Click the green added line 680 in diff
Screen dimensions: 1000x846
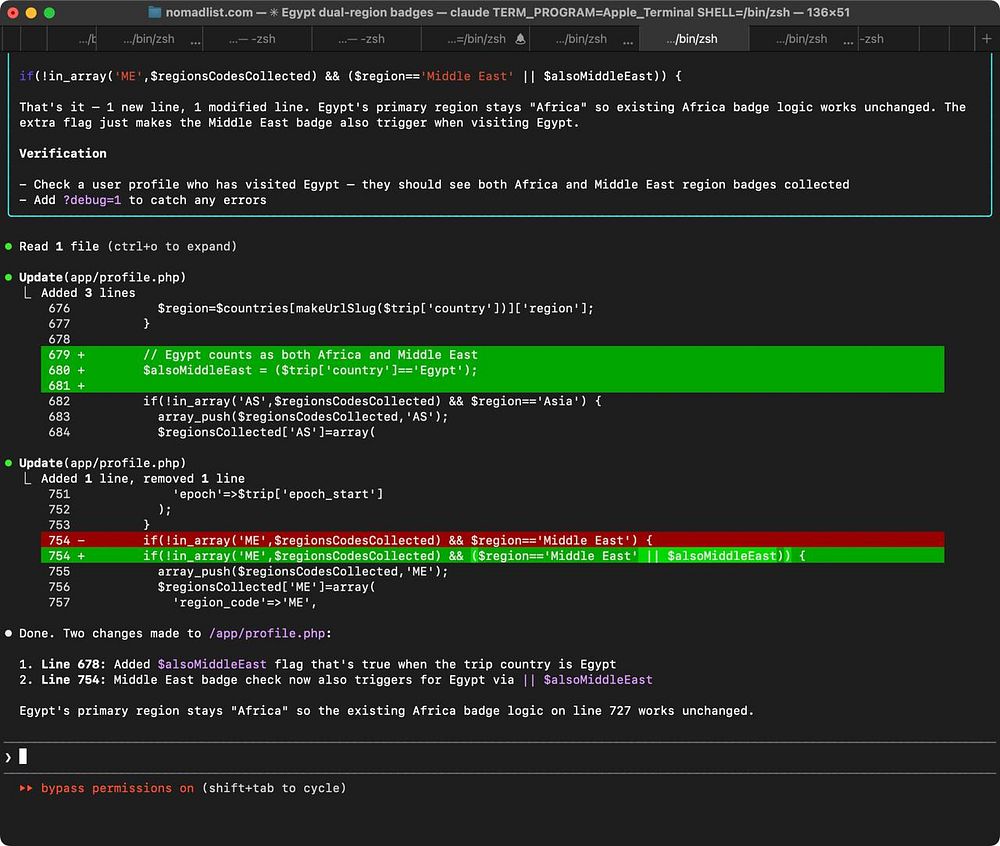click(x=310, y=370)
